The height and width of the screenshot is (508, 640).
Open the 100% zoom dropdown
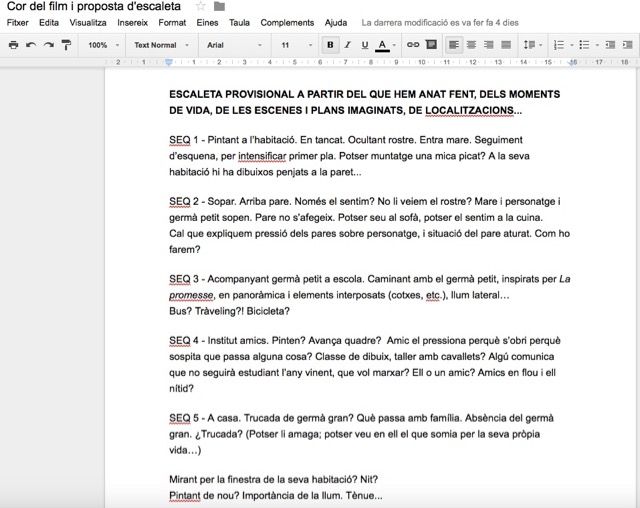point(103,45)
